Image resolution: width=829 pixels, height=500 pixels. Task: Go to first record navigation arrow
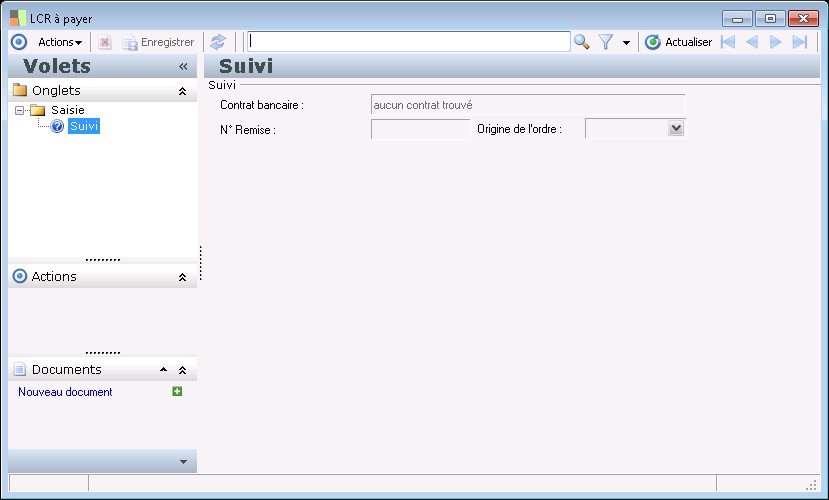[x=728, y=42]
